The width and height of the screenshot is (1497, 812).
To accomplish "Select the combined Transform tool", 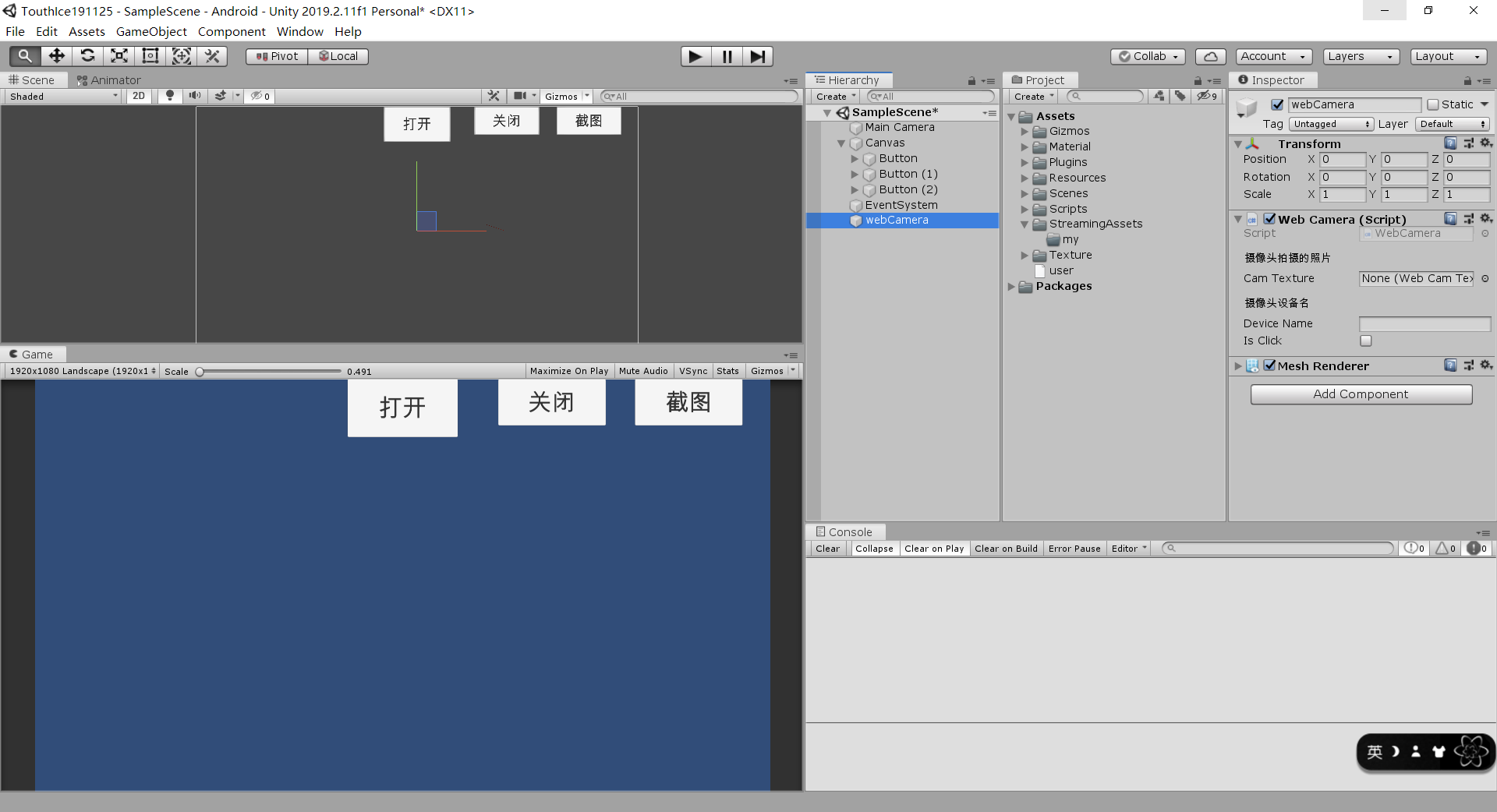I will coord(181,56).
